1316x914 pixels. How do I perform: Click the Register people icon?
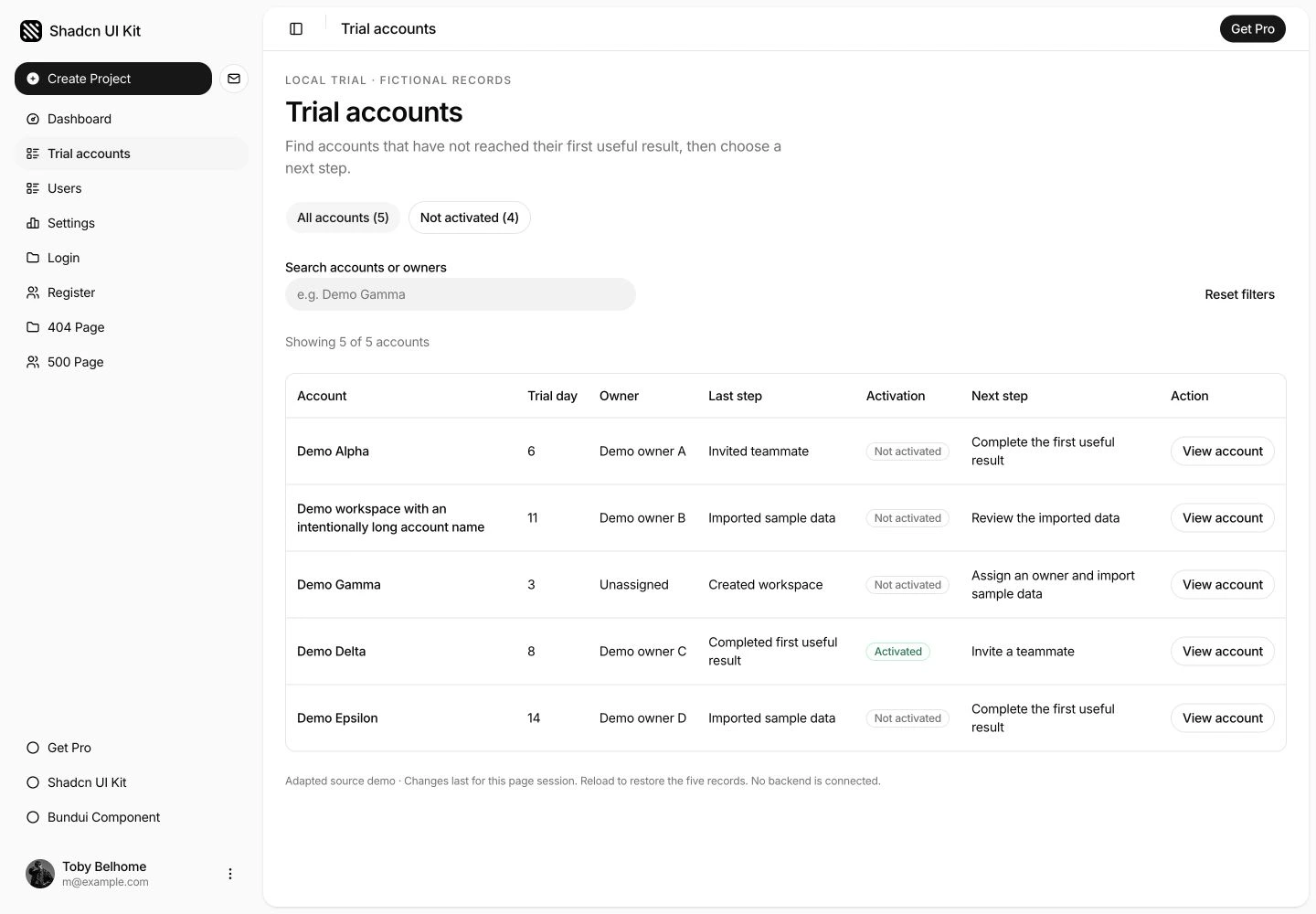[x=33, y=292]
